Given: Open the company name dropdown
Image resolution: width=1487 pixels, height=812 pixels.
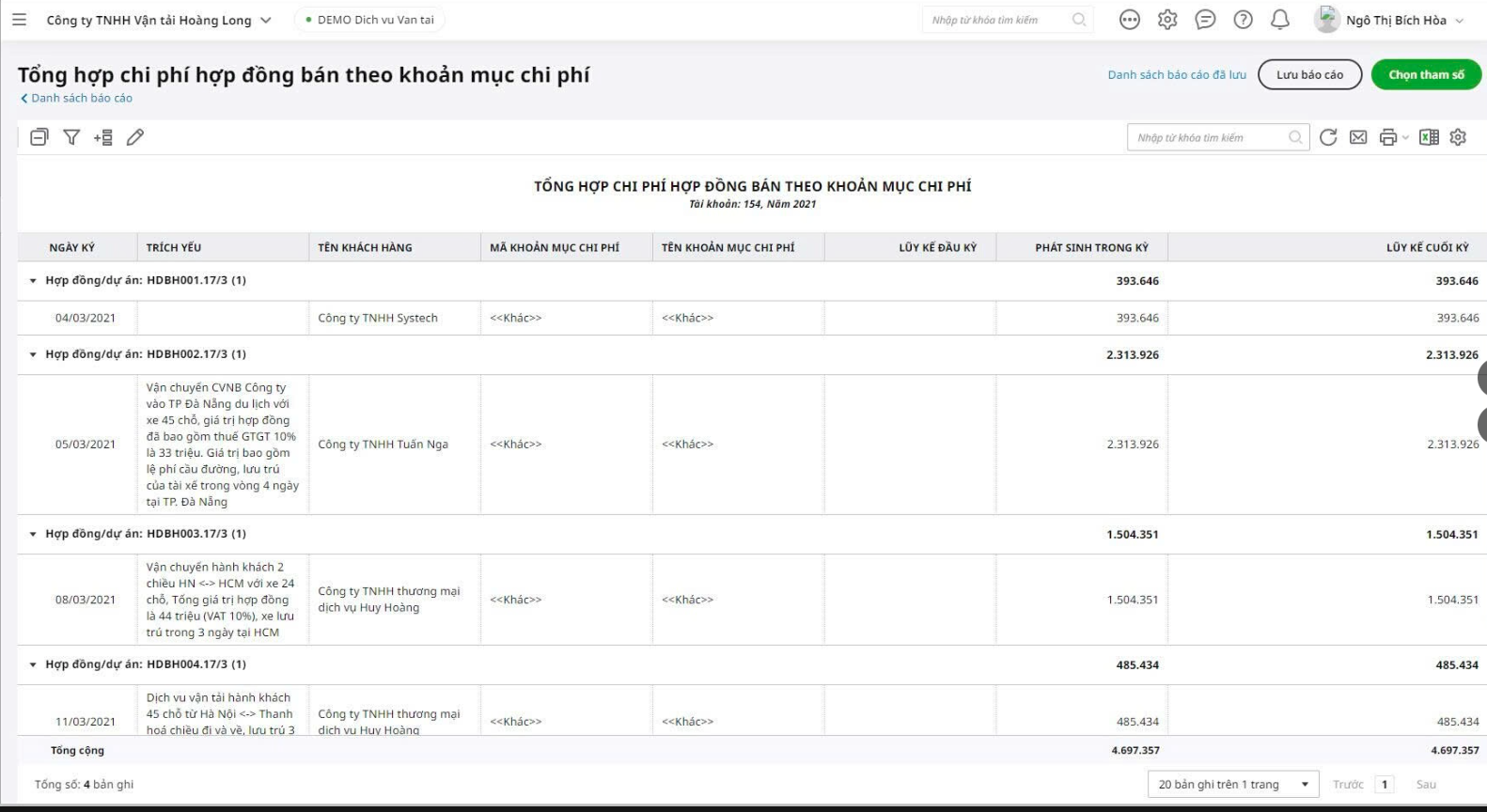Looking at the screenshot, I should point(265,20).
